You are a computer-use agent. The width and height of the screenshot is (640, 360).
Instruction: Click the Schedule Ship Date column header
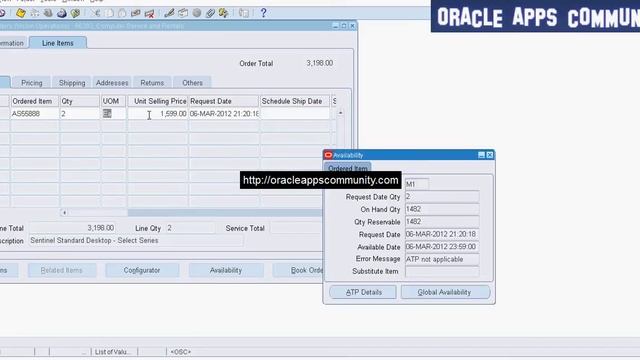295,101
